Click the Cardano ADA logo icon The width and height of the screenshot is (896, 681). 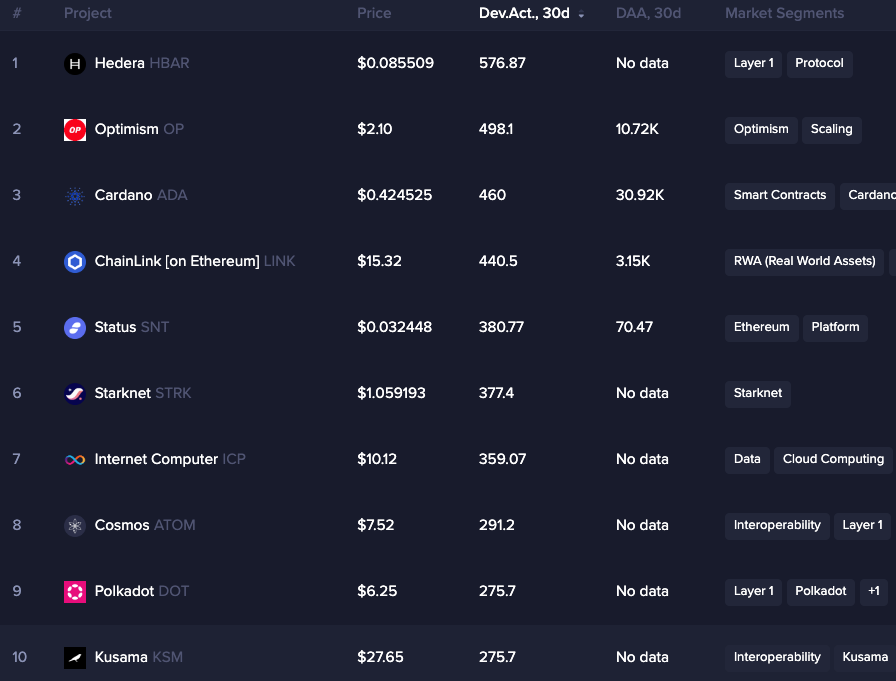pos(75,195)
